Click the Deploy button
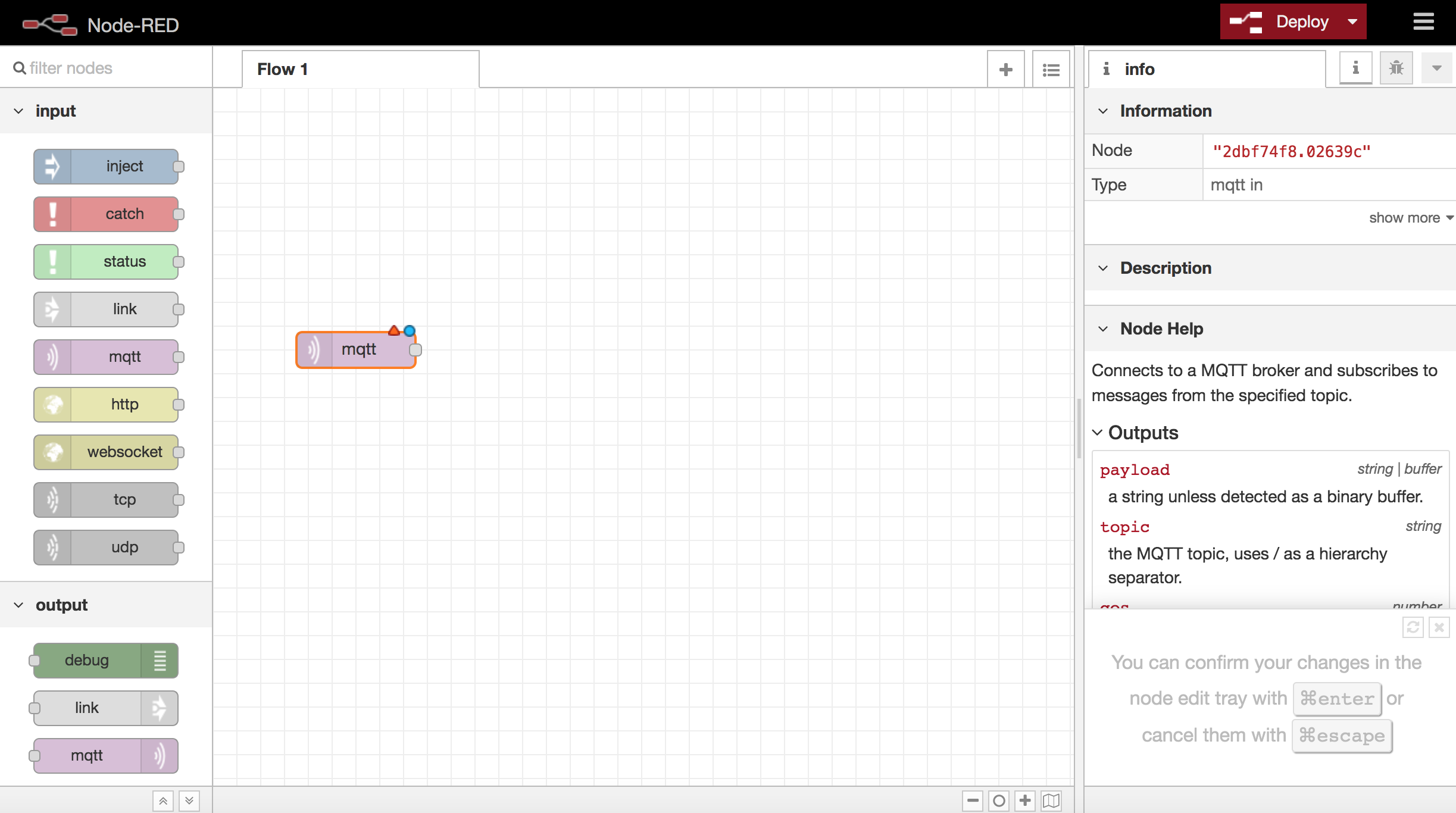The image size is (1456, 813). pyautogui.click(x=1280, y=22)
